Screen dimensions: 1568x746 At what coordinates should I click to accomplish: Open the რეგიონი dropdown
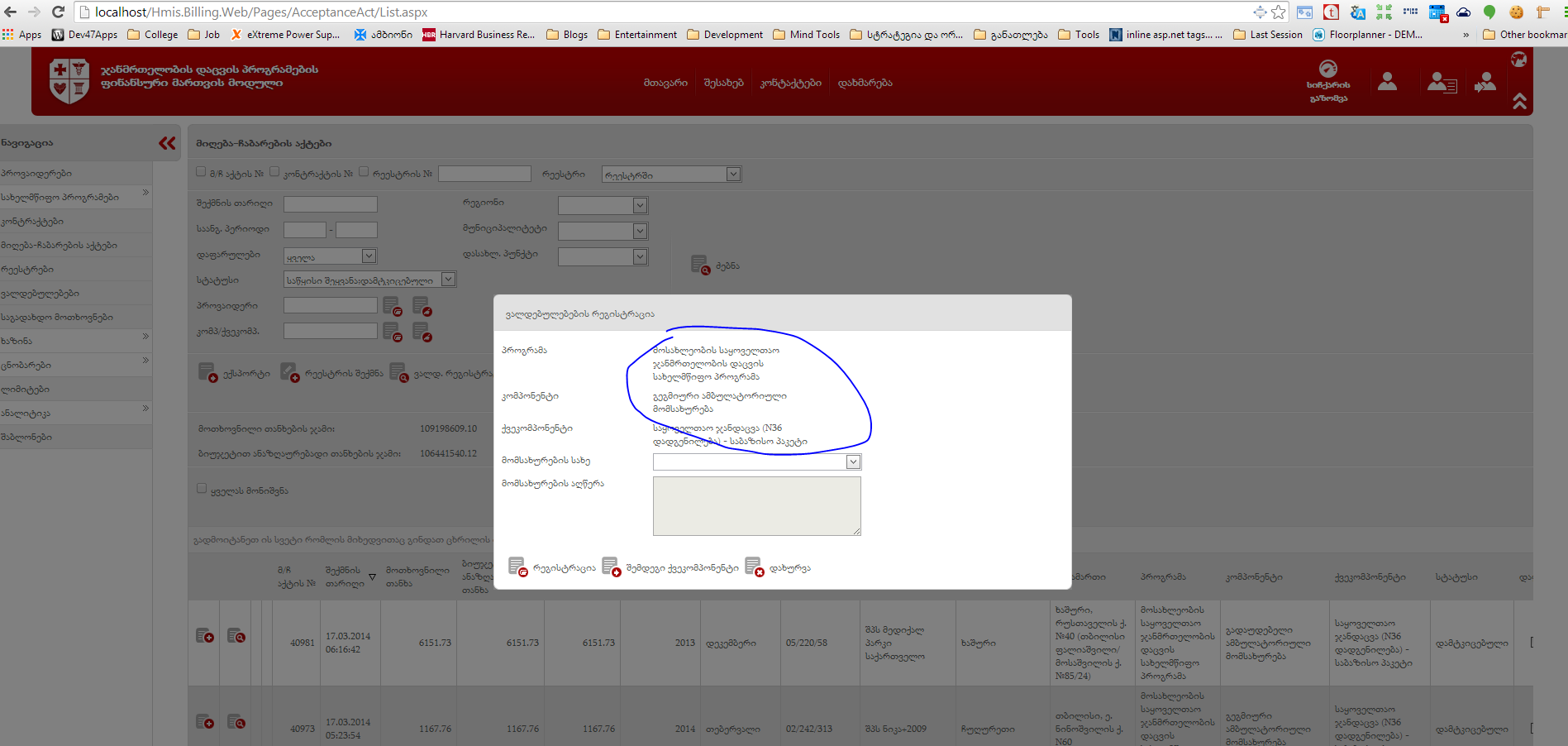640,205
